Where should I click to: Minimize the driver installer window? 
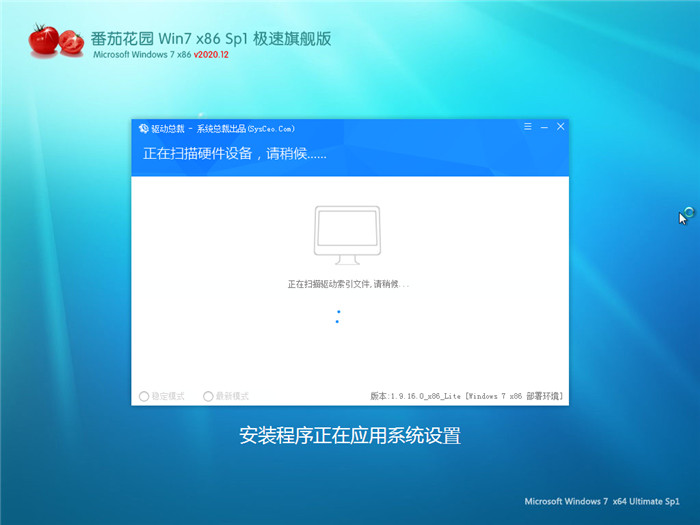(x=544, y=127)
